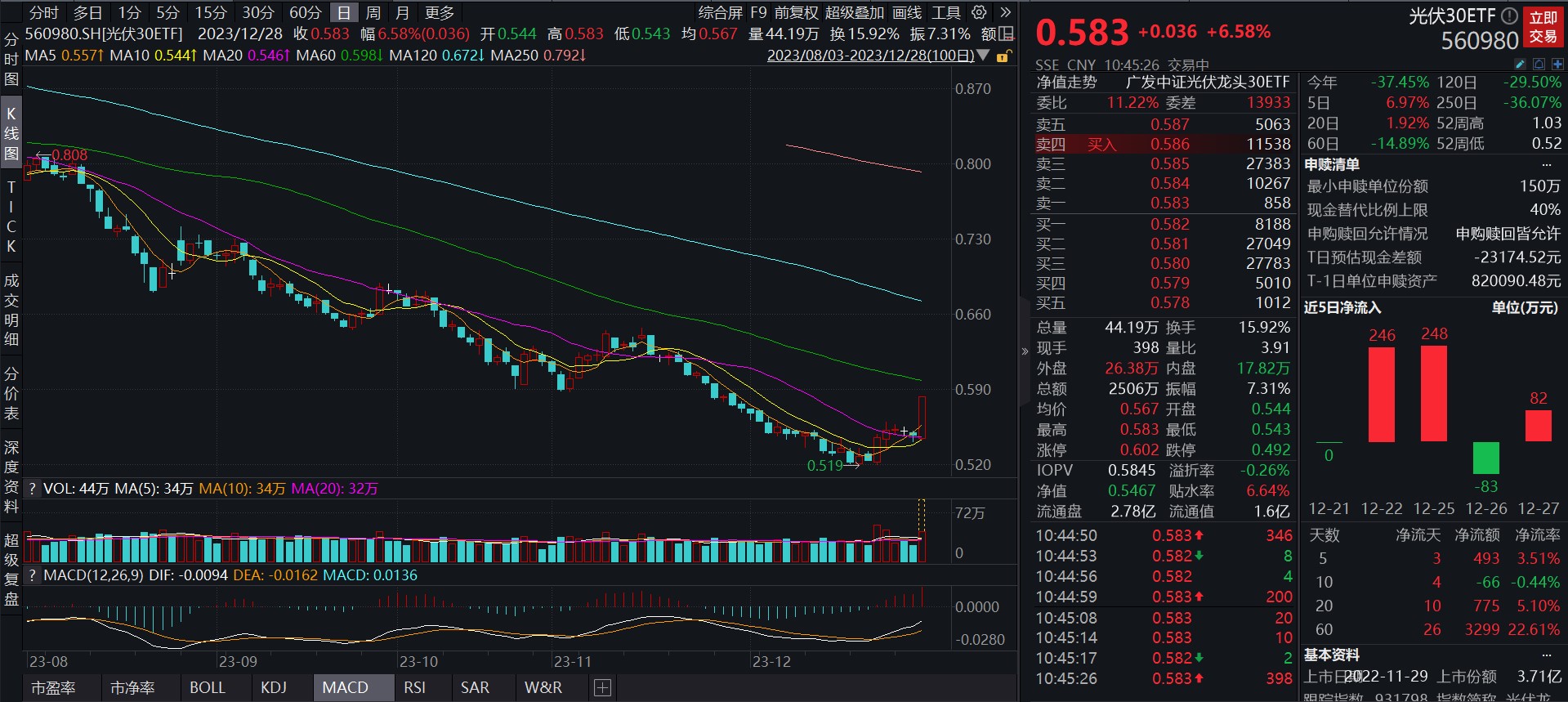Open the 更多 period options
Image resolution: width=1568 pixels, height=702 pixels.
pyautogui.click(x=440, y=12)
